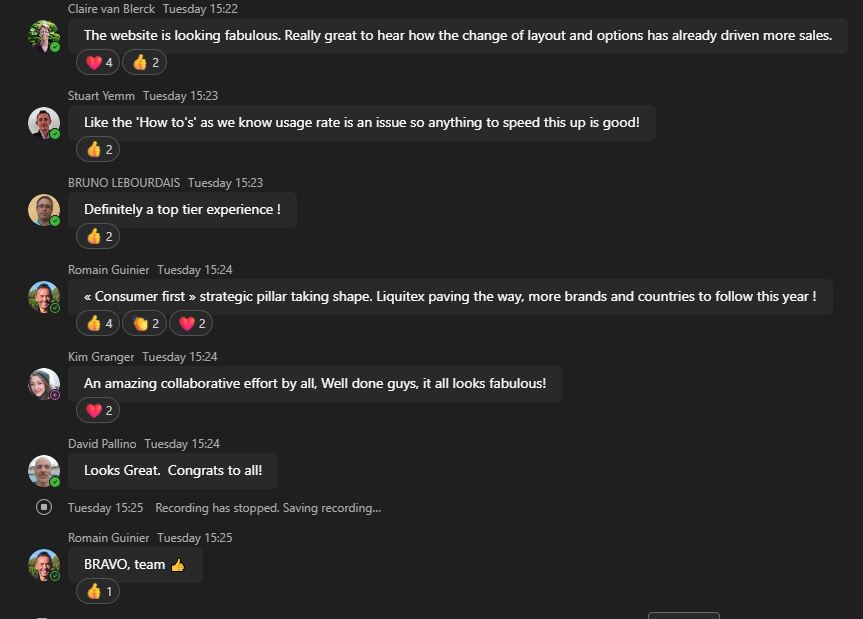The image size is (863, 619).
Task: Click thumbs up reaction under 'BRAVO, team'
Action: pos(98,591)
